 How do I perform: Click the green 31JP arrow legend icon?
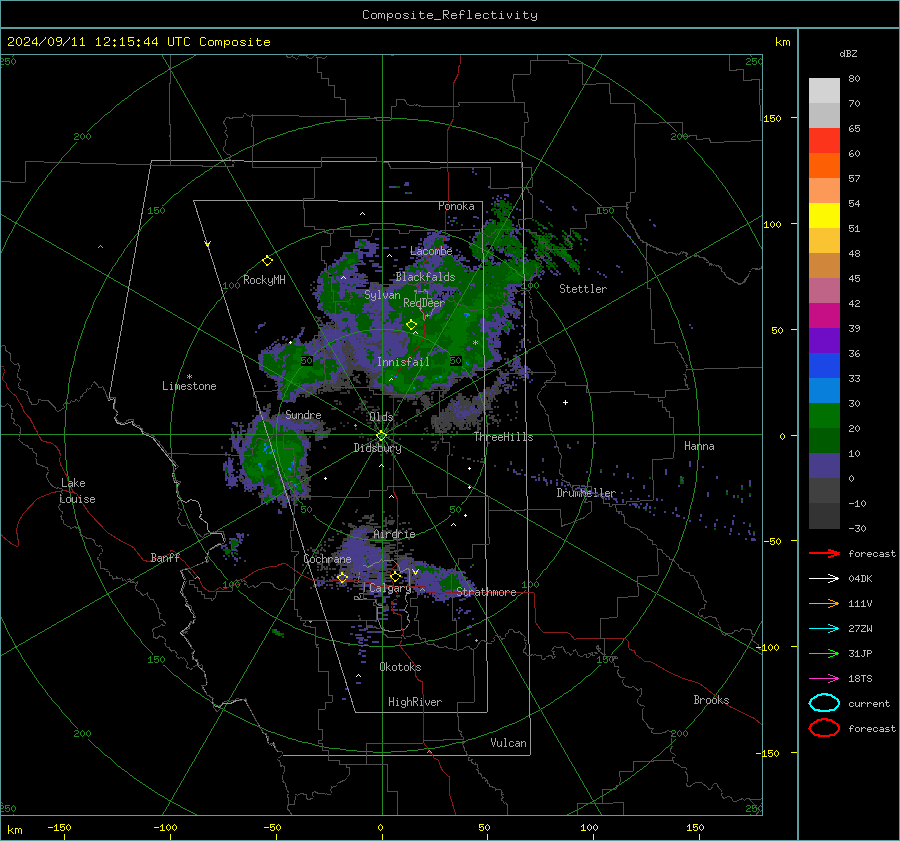pyautogui.click(x=824, y=653)
